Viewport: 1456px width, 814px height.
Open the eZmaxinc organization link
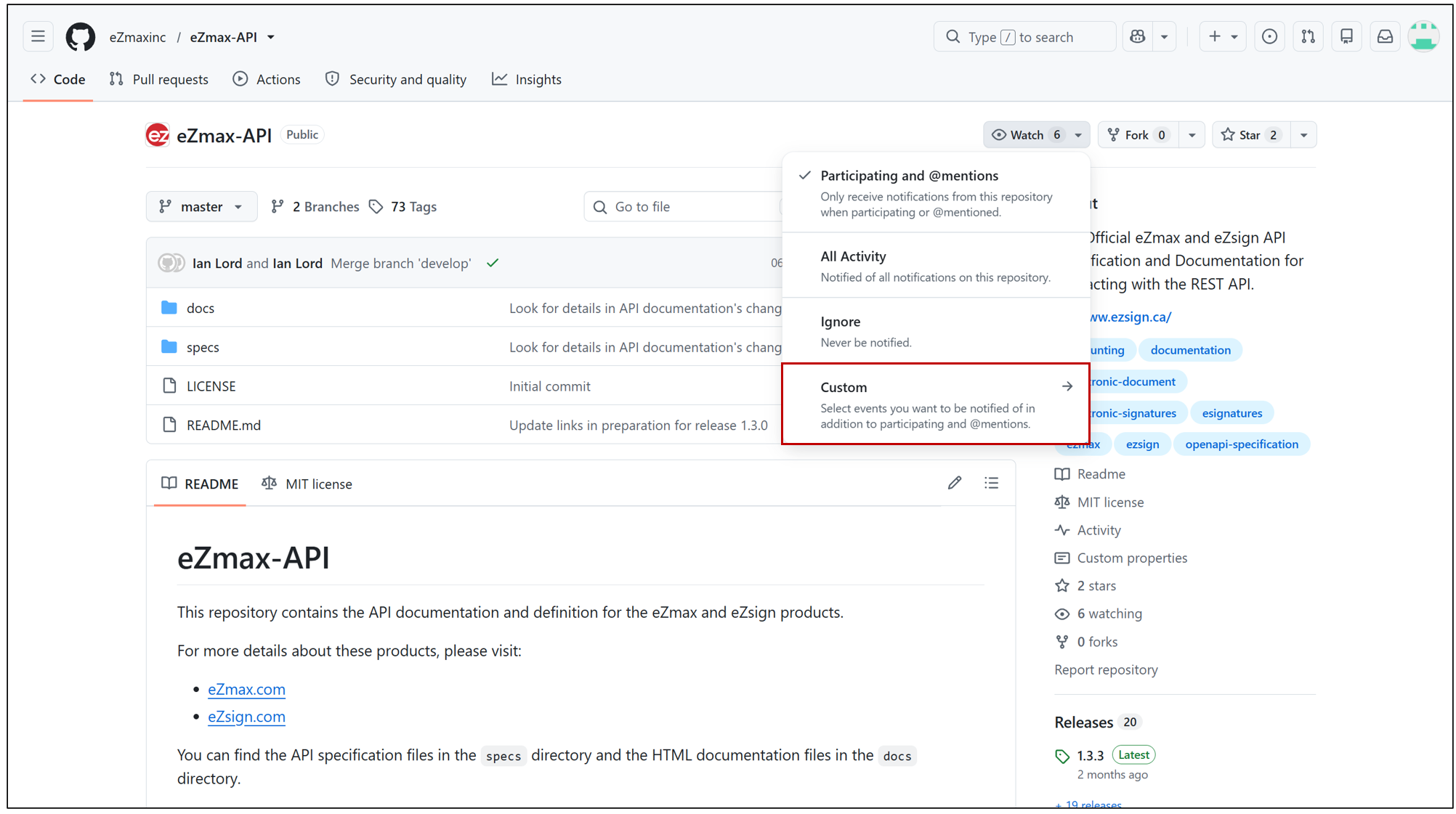(137, 37)
